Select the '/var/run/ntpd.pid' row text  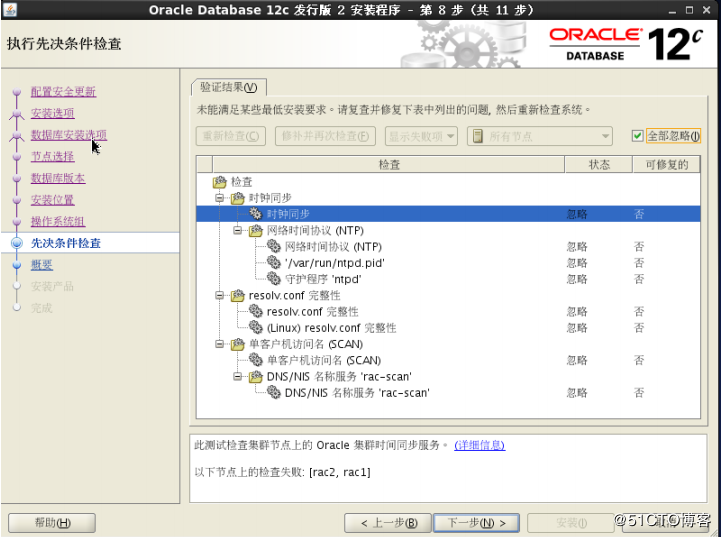pos(334,263)
